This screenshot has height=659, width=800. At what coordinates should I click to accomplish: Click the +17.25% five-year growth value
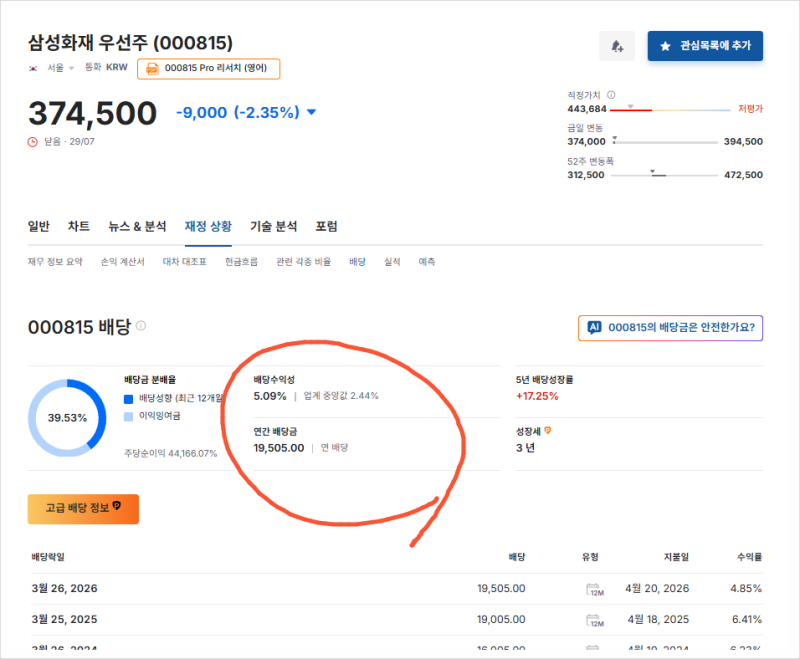(537, 396)
